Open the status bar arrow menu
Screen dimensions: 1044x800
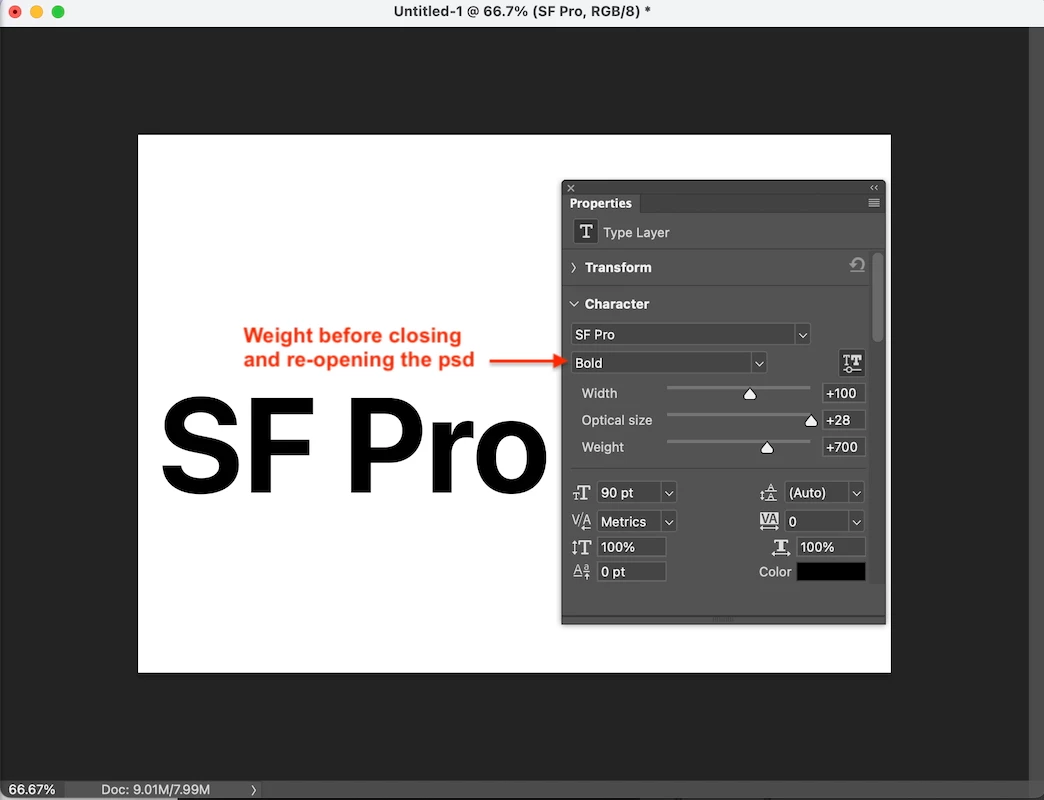tap(254, 790)
